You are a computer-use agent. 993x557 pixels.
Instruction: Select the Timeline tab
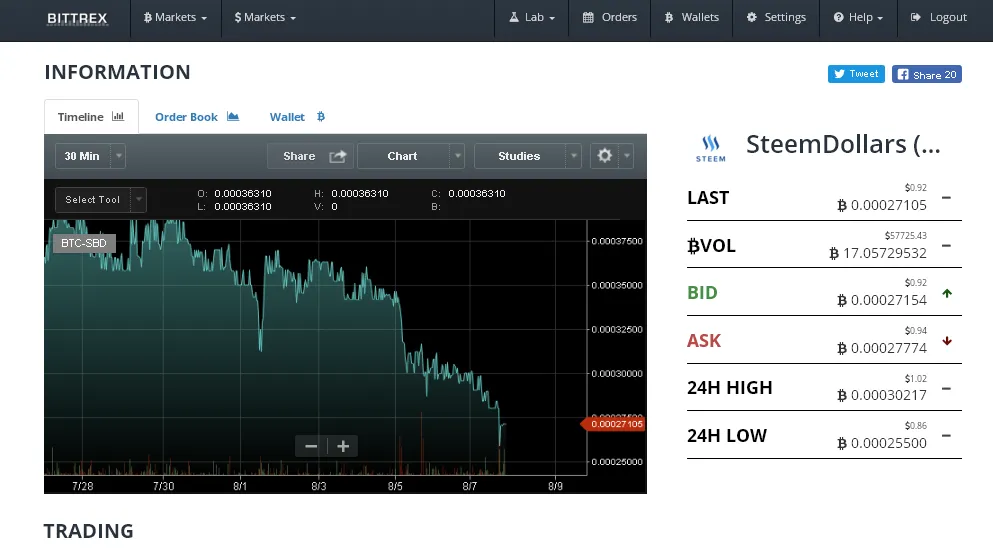(91, 116)
